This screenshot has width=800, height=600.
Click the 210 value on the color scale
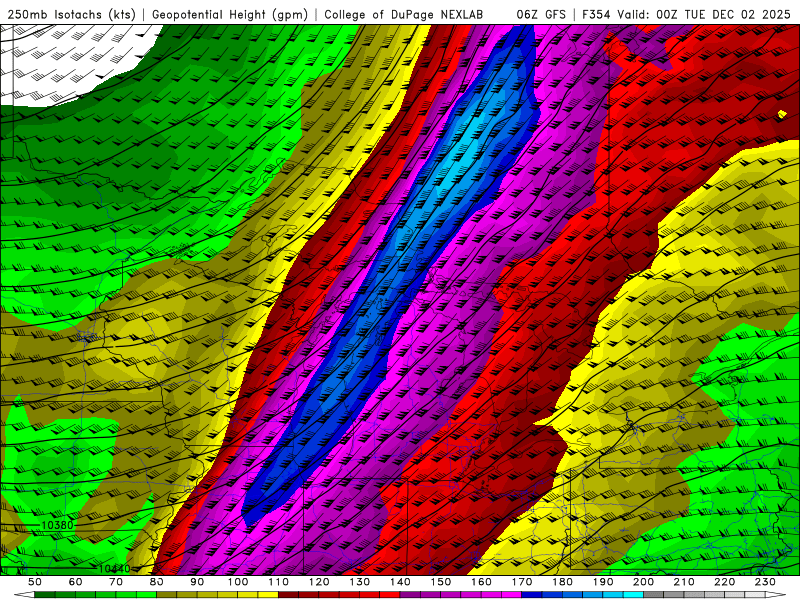(x=684, y=582)
